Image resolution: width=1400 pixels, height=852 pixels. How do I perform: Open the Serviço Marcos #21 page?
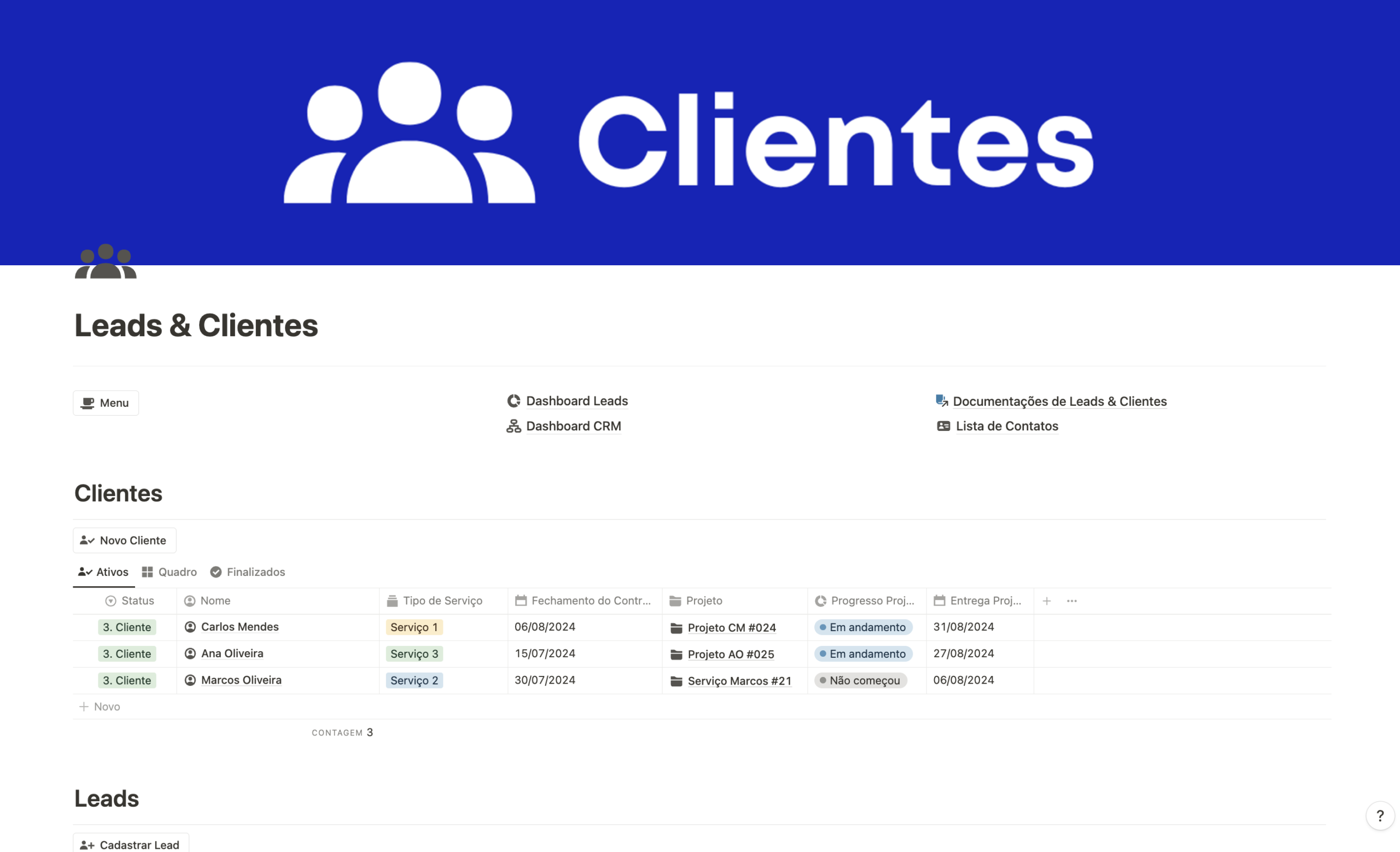[x=739, y=681]
